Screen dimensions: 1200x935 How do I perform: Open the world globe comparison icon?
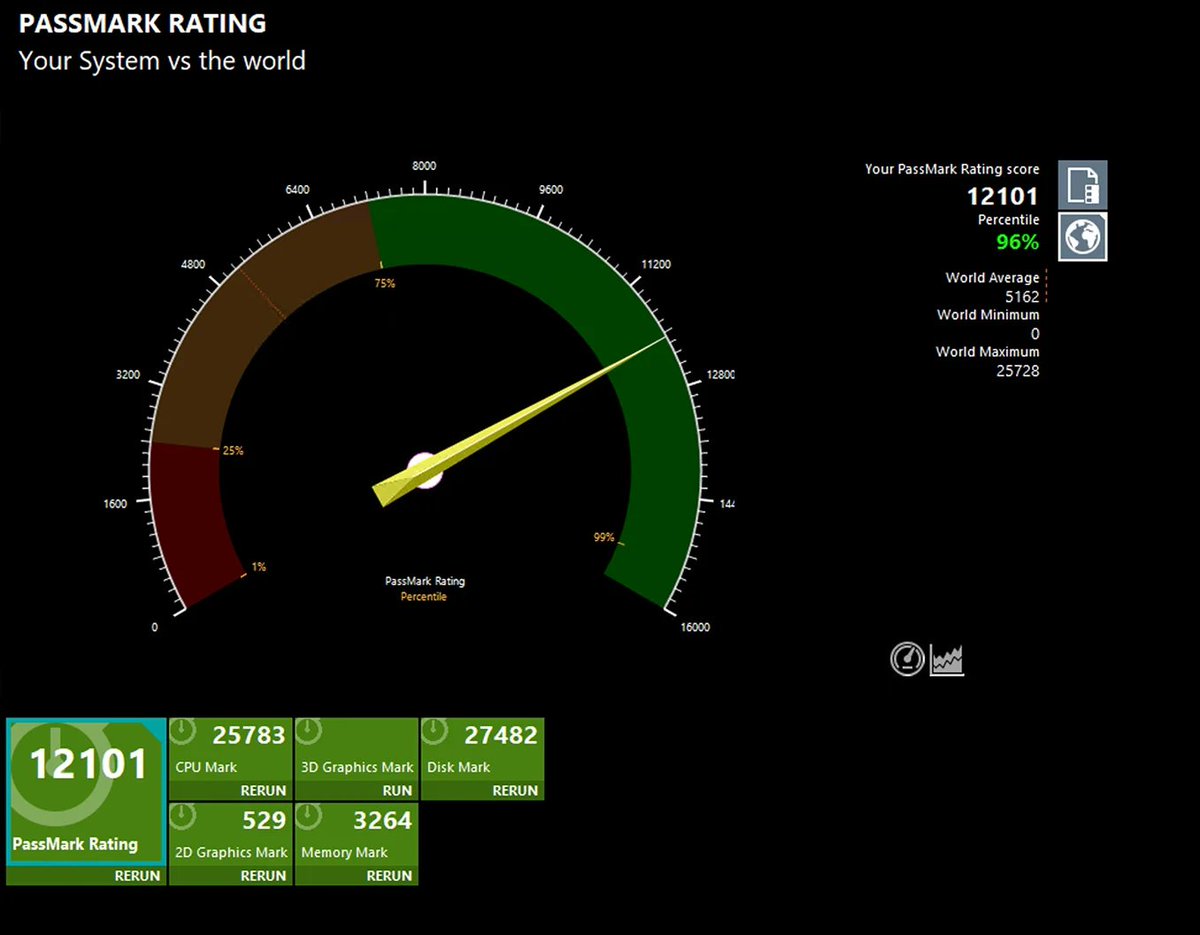(x=1083, y=236)
